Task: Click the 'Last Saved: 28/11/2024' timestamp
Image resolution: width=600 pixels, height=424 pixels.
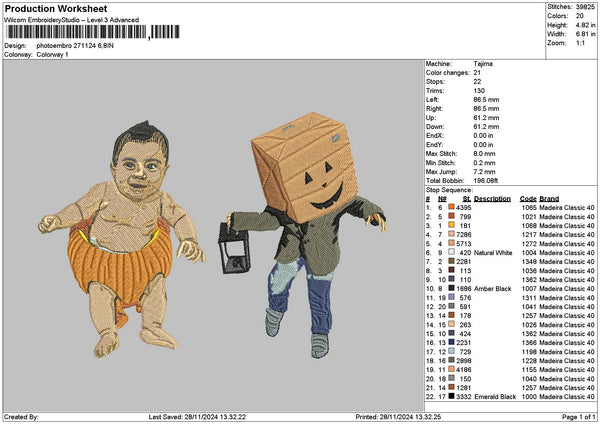Action: pos(197,417)
